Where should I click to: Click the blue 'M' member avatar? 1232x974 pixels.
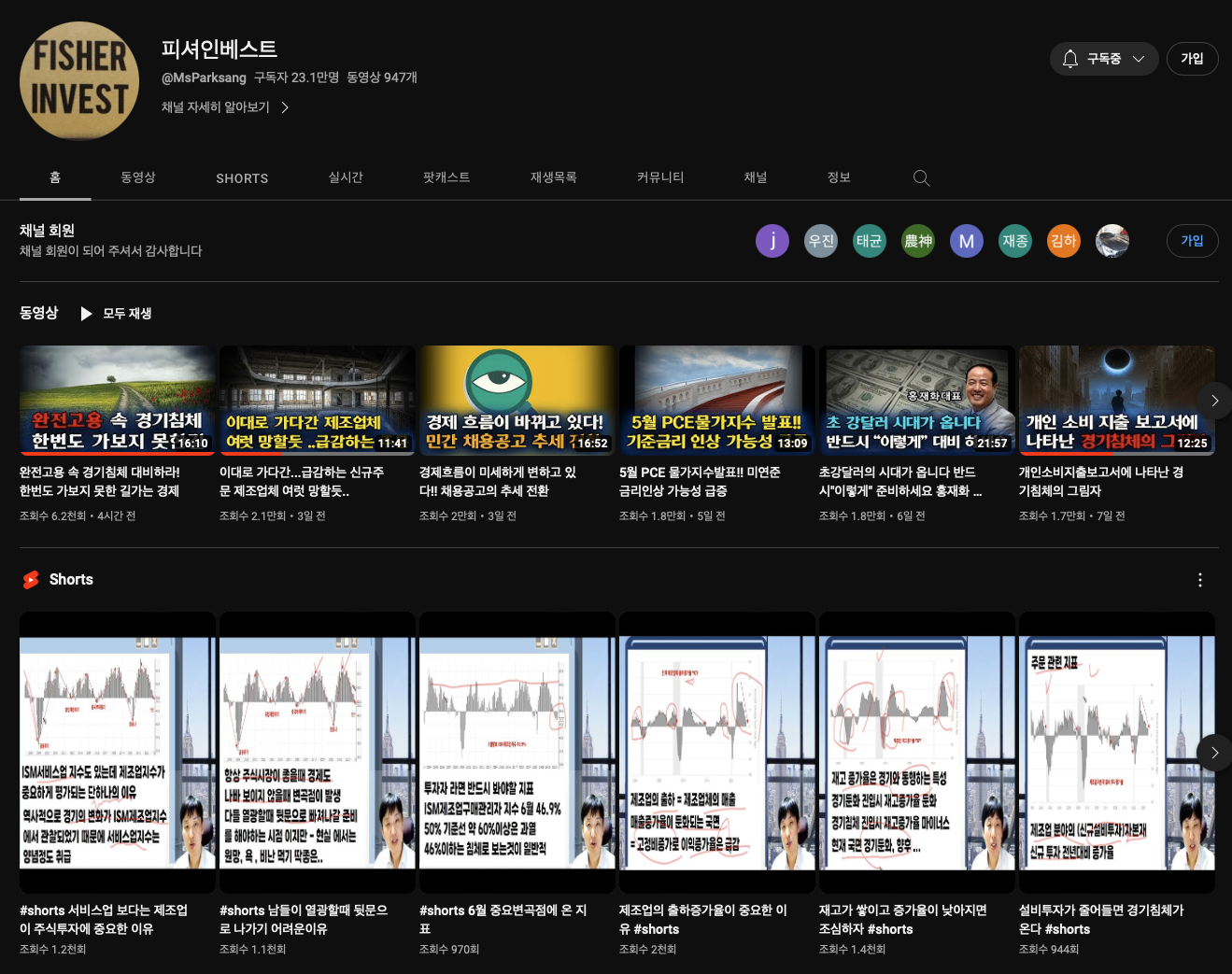967,241
